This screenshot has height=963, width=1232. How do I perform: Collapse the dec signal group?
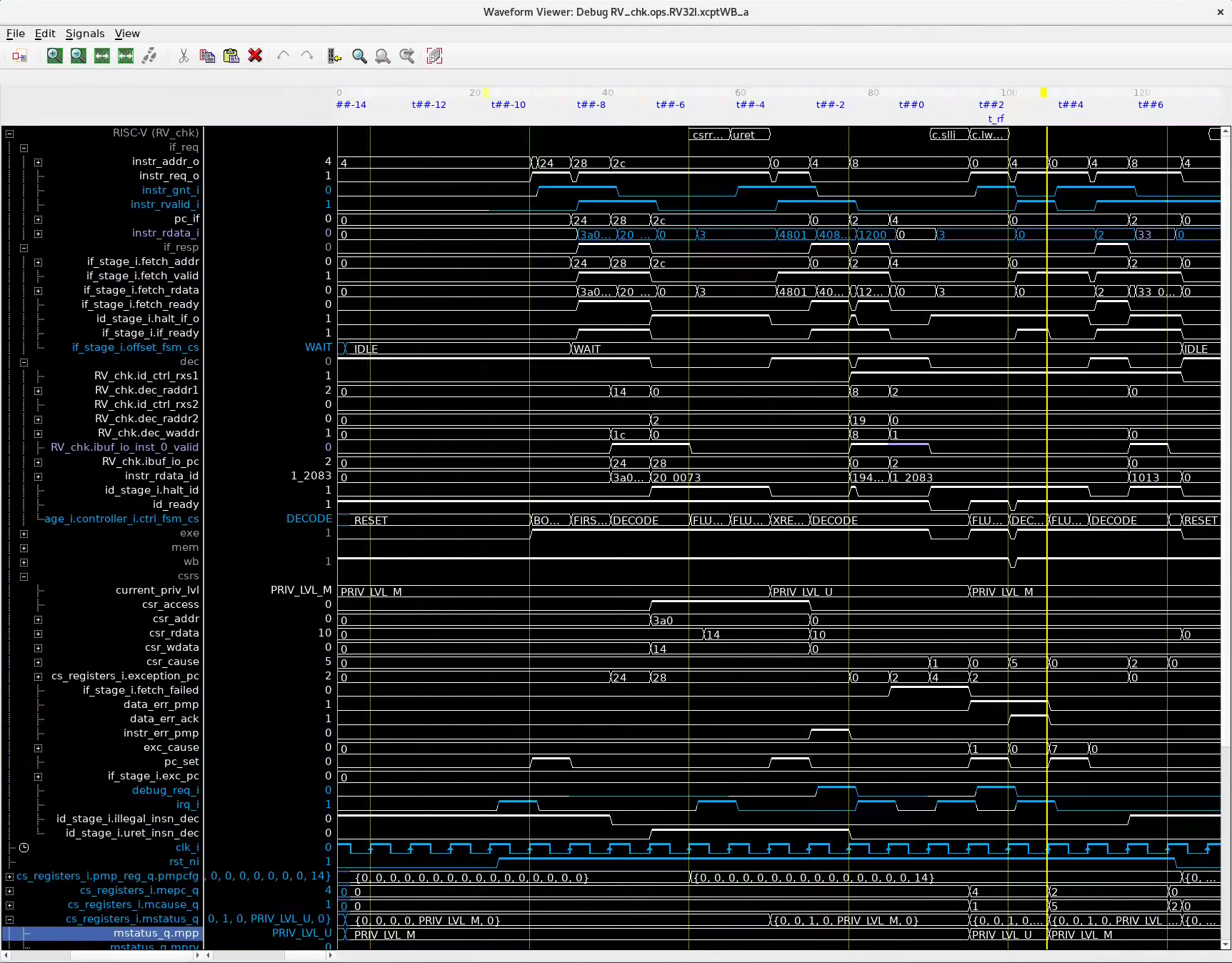[x=24, y=362]
